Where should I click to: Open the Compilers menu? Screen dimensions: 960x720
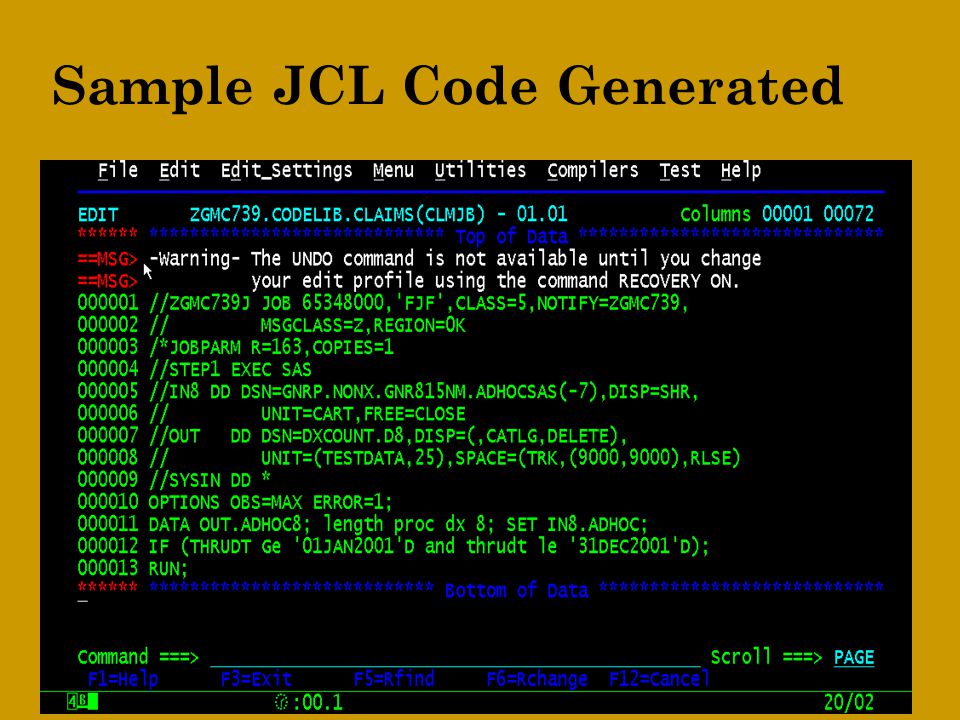593,171
